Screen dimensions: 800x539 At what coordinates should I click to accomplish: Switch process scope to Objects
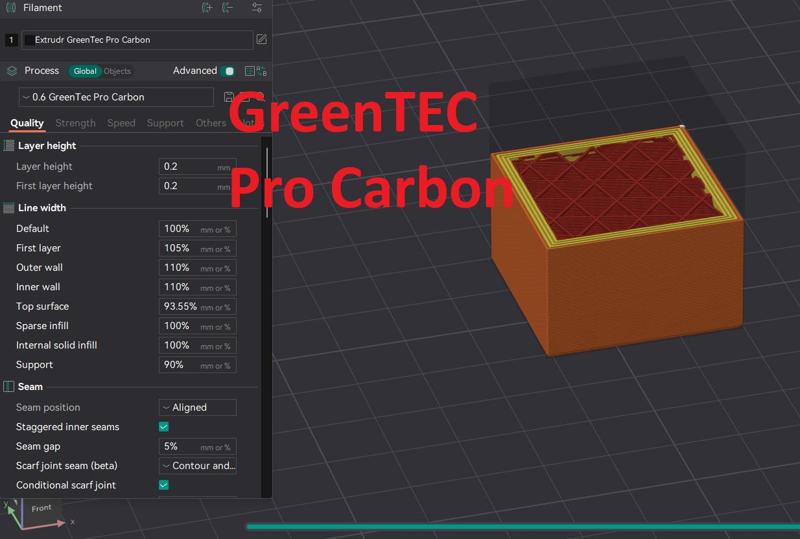click(117, 71)
